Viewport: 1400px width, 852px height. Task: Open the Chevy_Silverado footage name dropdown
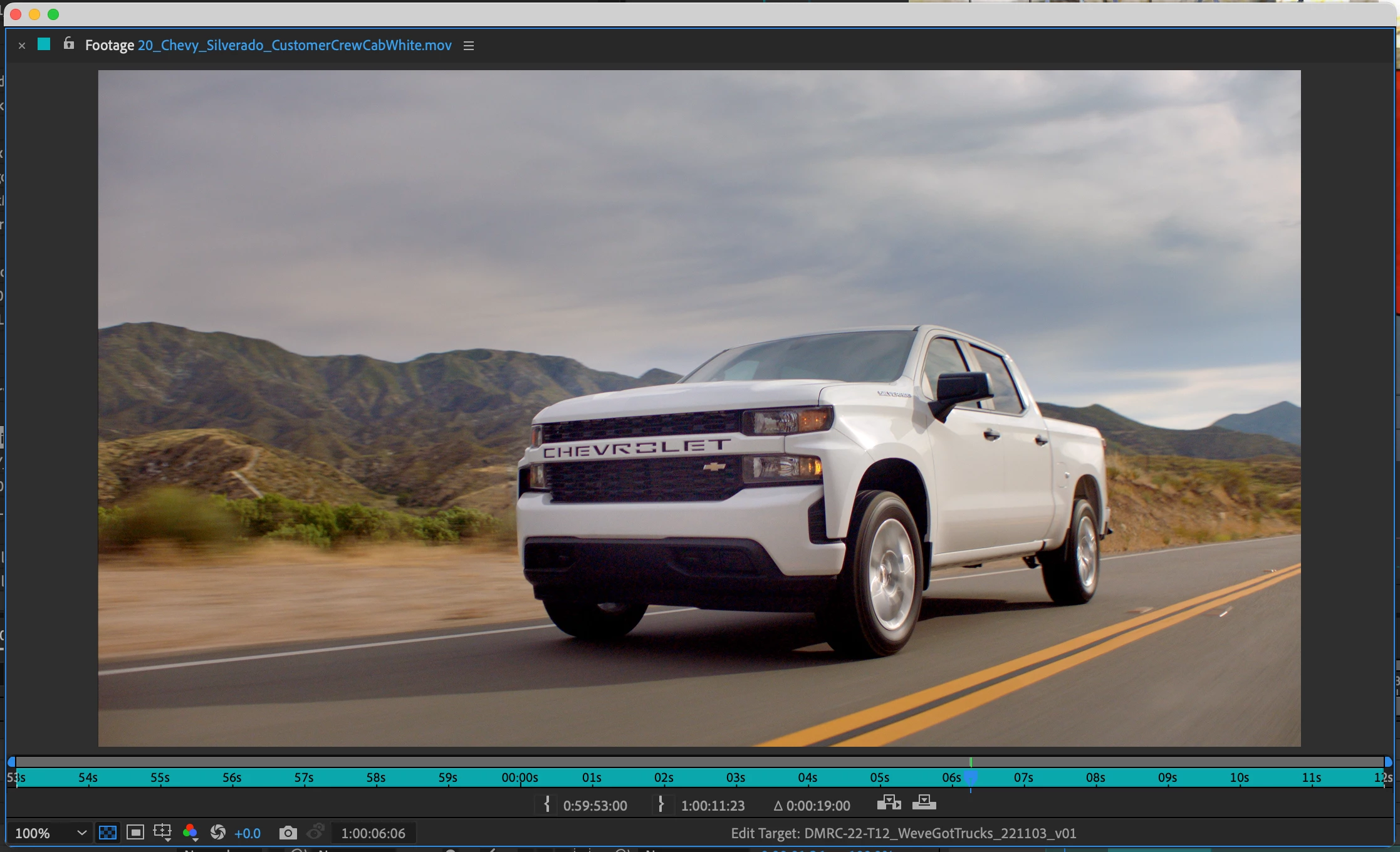[295, 46]
